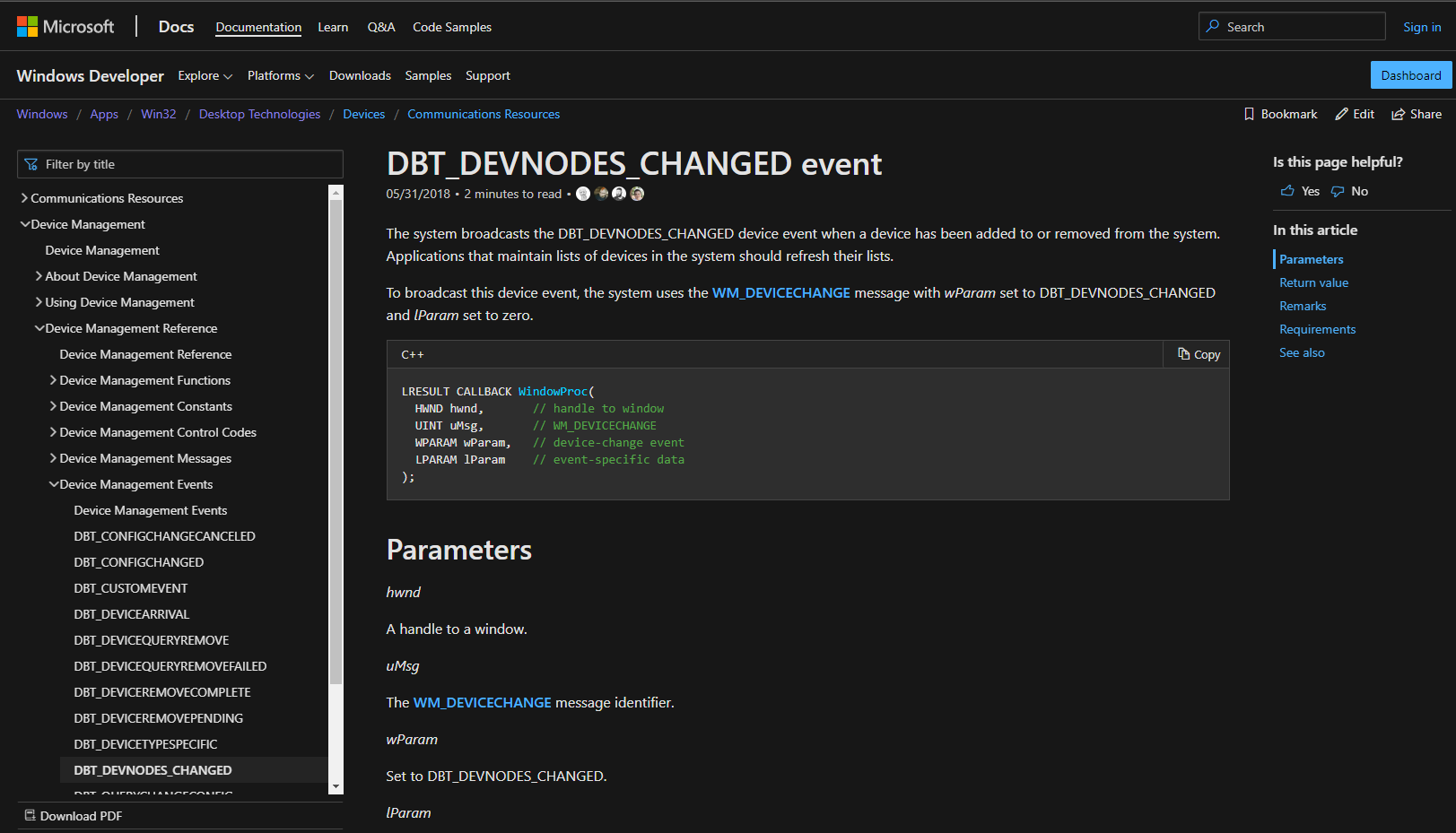Viewport: 1456px width, 833px height.
Task: Open the Explore dropdown
Action: click(205, 75)
